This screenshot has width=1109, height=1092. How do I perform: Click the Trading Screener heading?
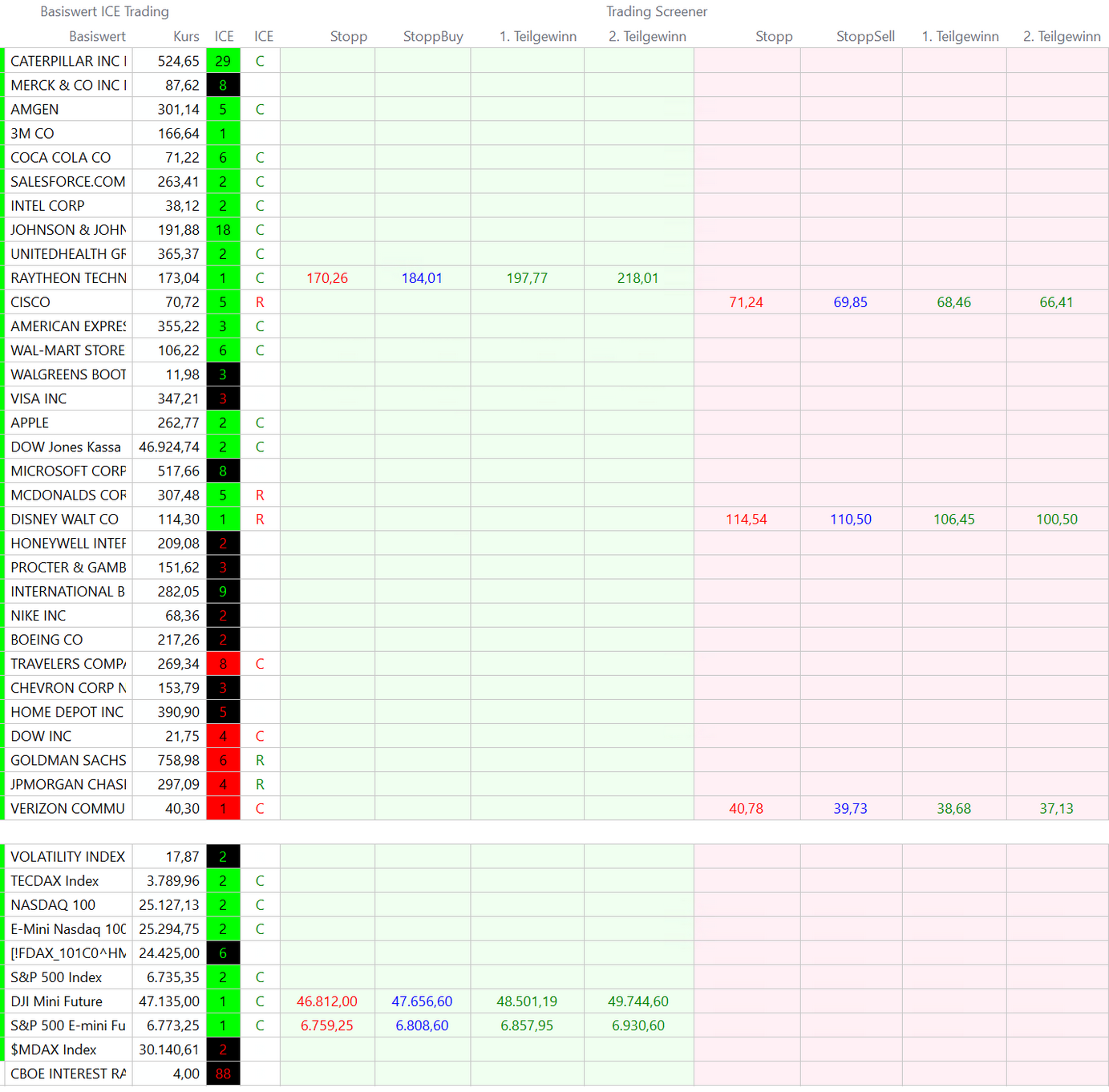tap(657, 11)
